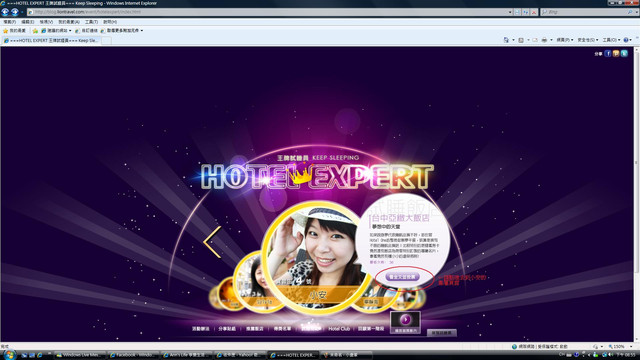Click the browser Back arrow button
The height and width of the screenshot is (360, 640).
pos(5,12)
